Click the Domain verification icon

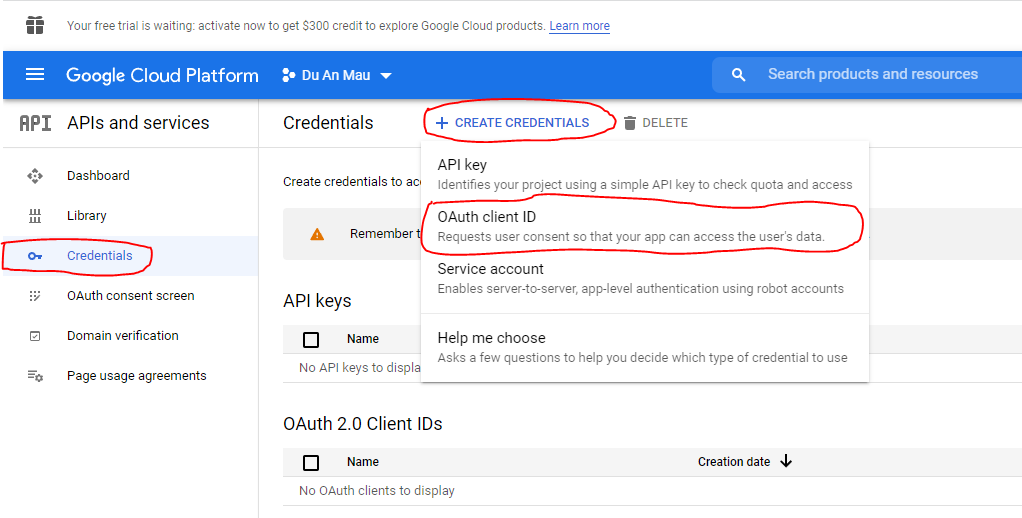click(x=35, y=336)
